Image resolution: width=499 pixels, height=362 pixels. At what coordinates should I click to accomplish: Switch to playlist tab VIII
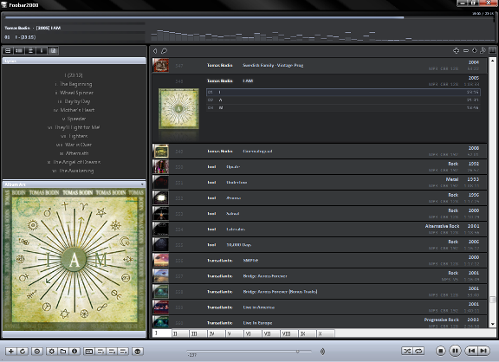(x=288, y=333)
